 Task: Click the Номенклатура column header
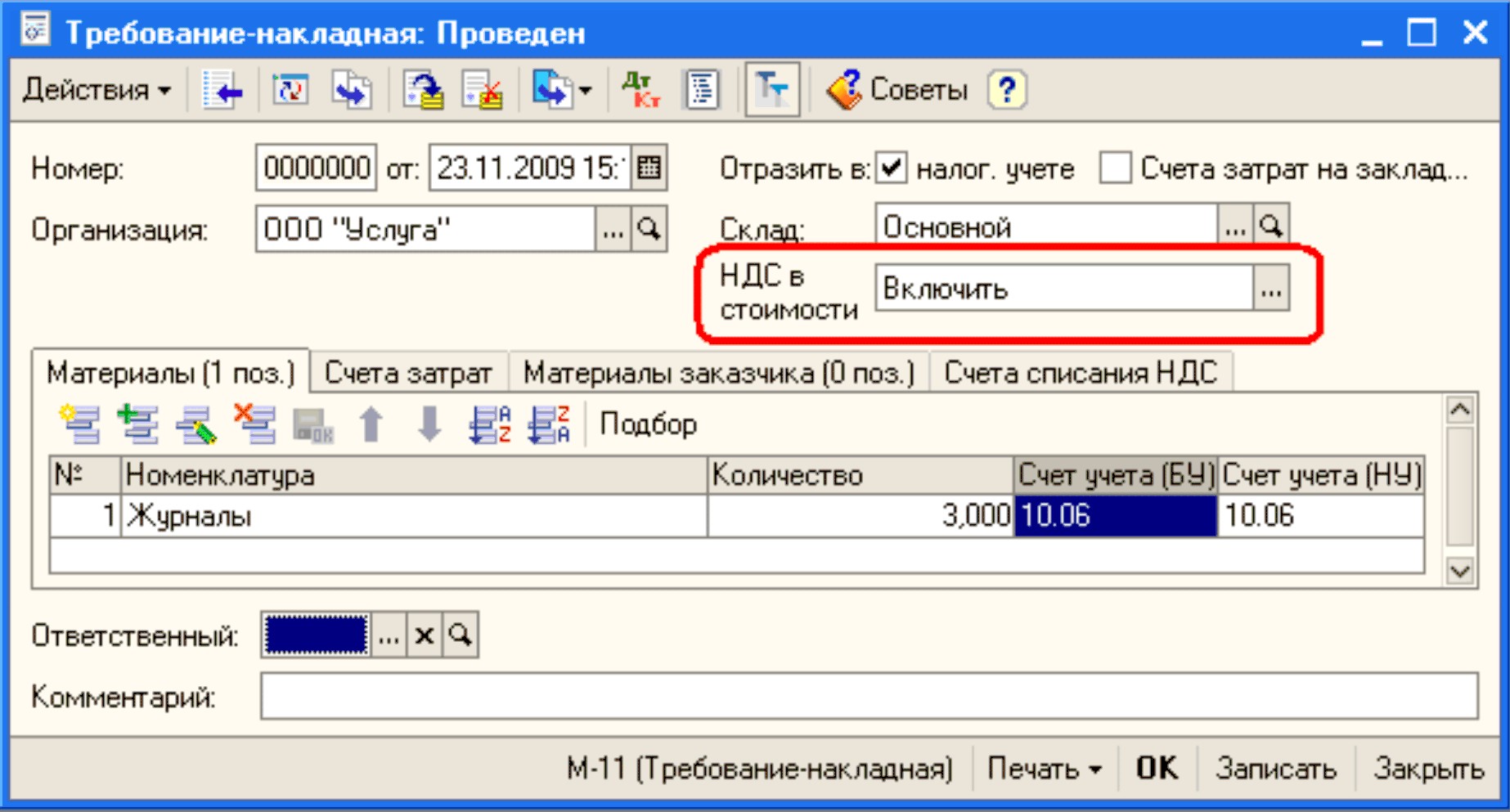pos(414,474)
